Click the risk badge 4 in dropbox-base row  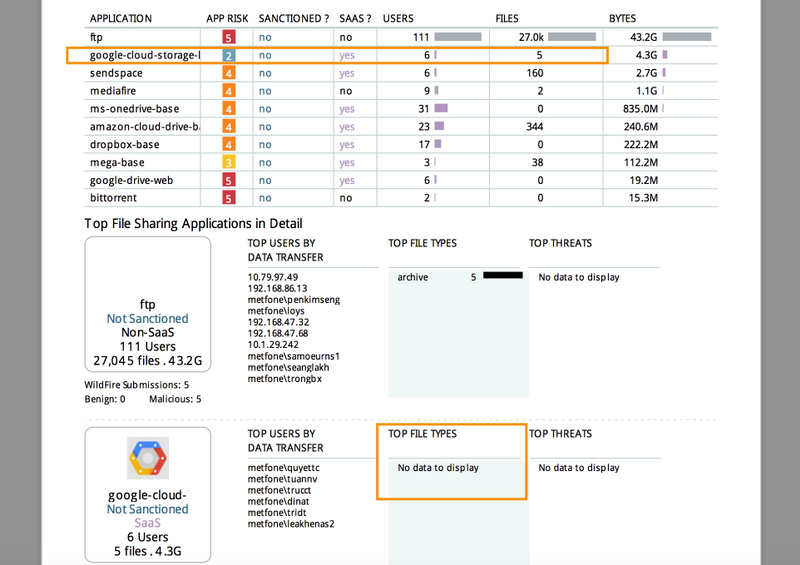point(229,144)
